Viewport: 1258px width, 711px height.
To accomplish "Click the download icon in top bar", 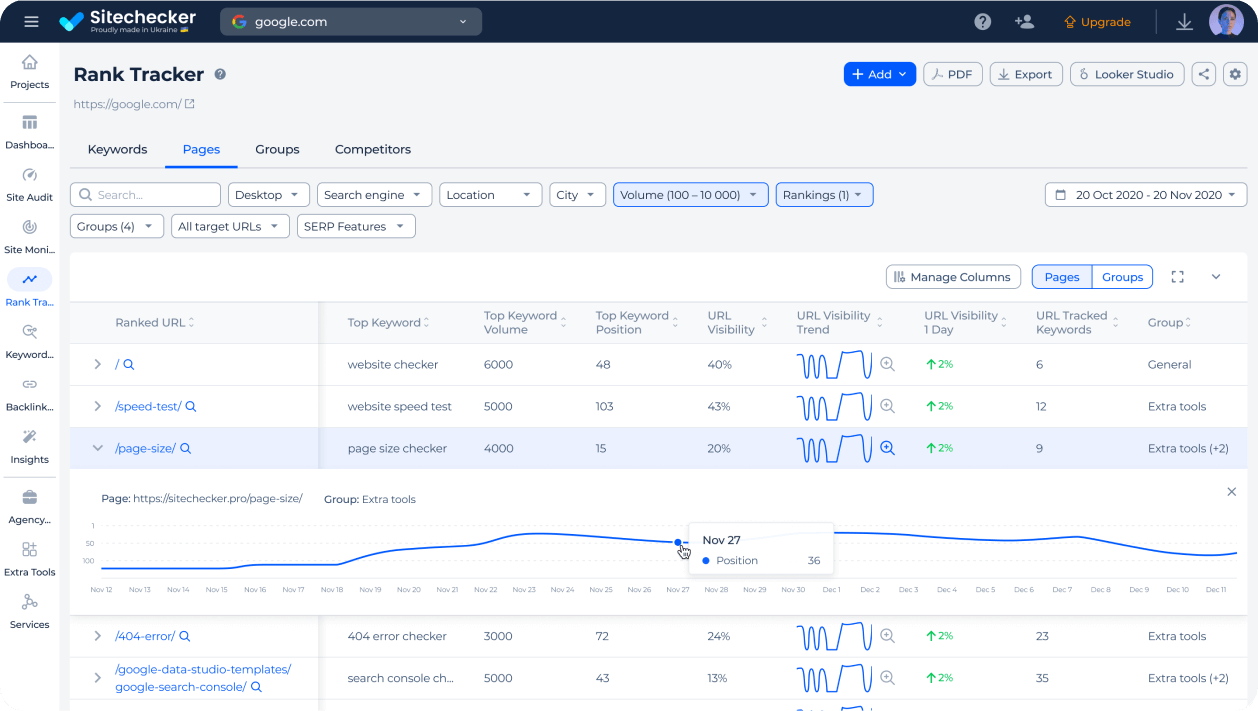I will [x=1184, y=21].
